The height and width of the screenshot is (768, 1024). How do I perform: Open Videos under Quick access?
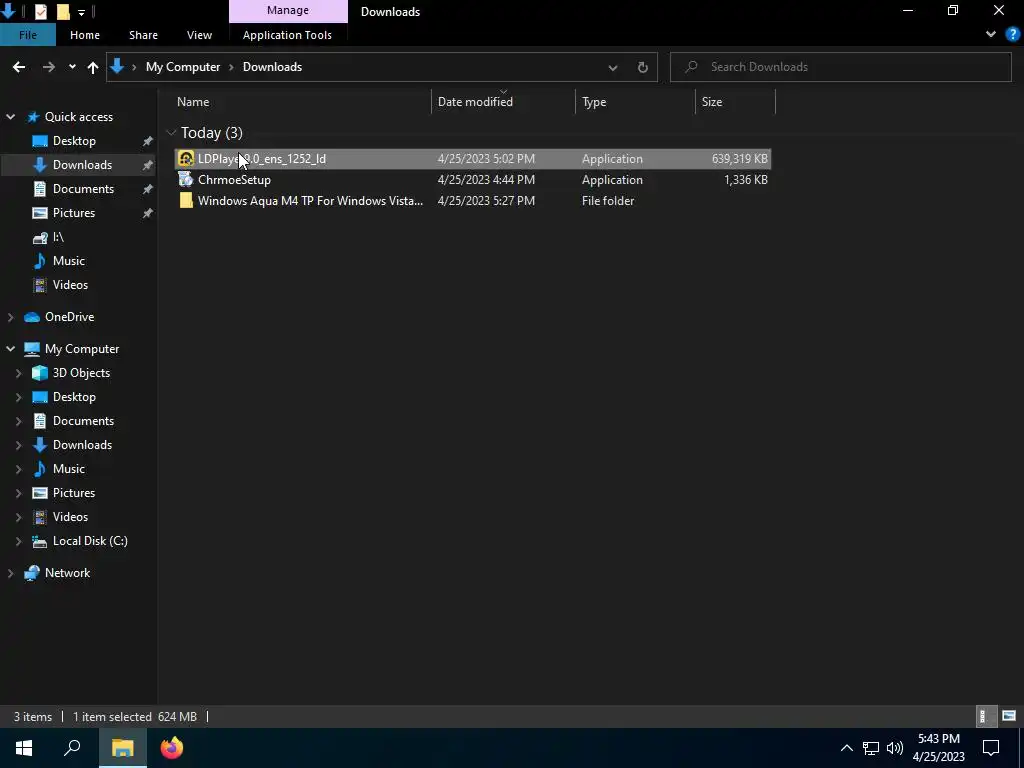click(70, 285)
